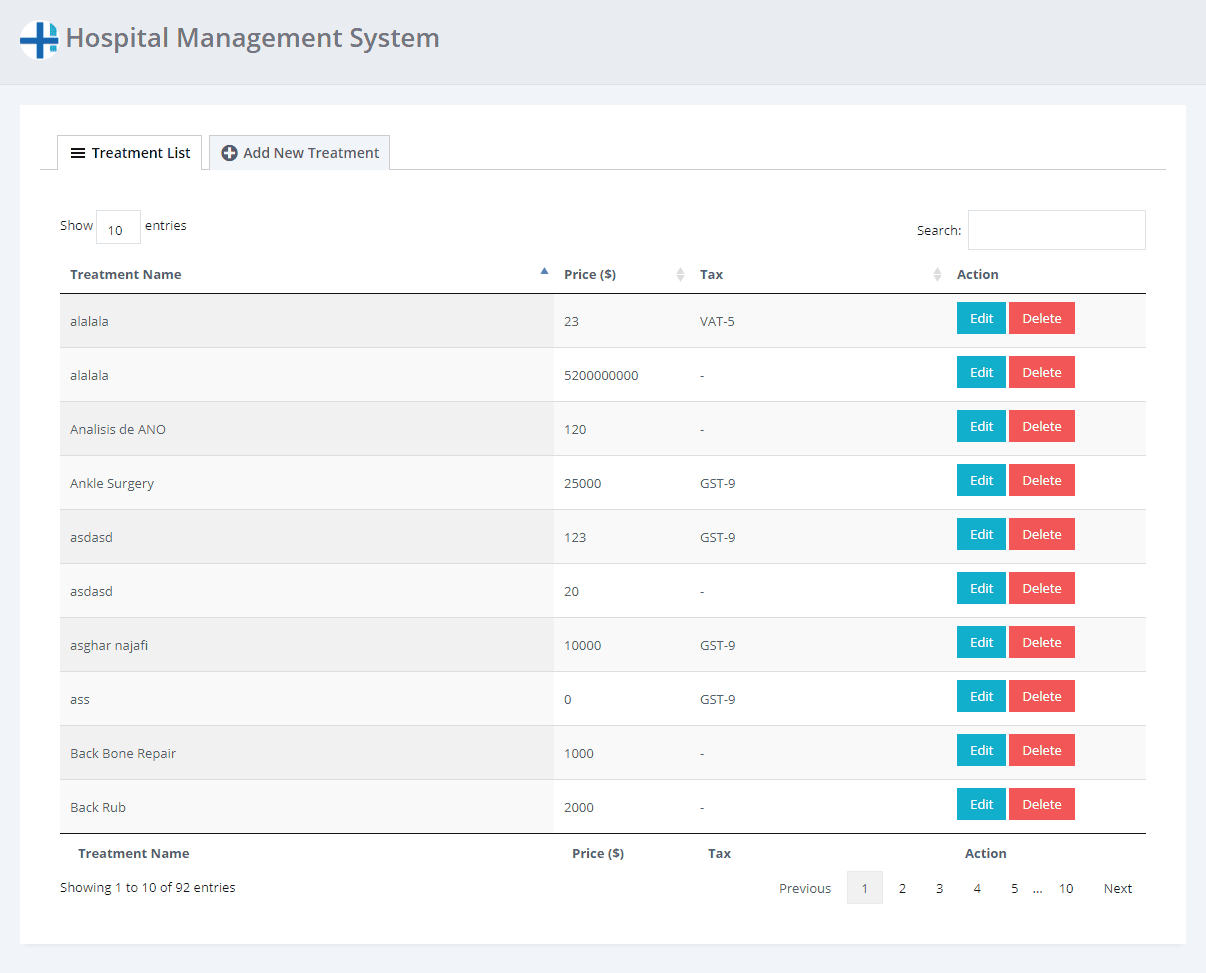The height and width of the screenshot is (973, 1206).
Task: Open the show entries count selector
Action: pyautogui.click(x=118, y=228)
